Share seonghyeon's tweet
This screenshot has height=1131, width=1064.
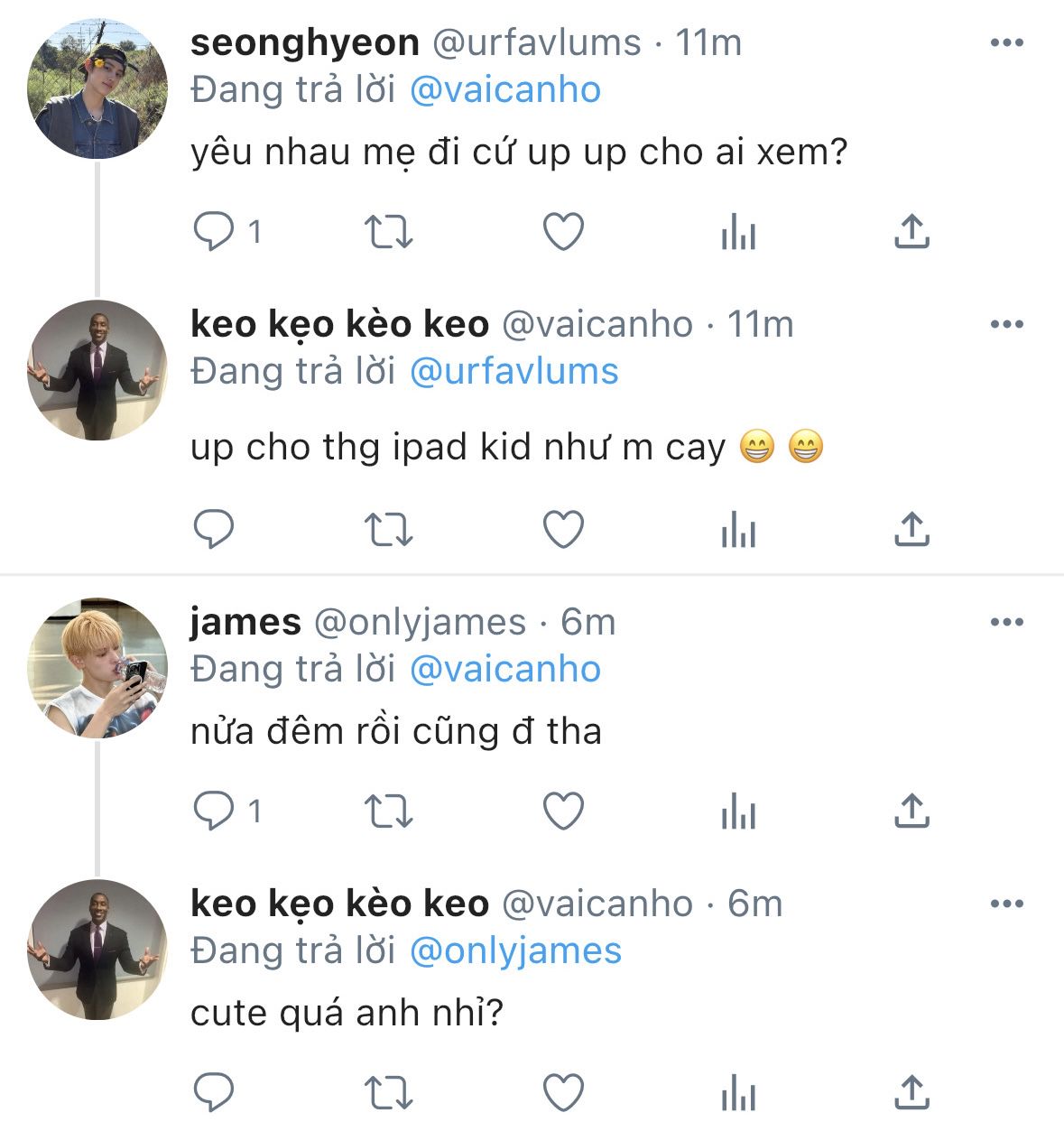(x=911, y=232)
